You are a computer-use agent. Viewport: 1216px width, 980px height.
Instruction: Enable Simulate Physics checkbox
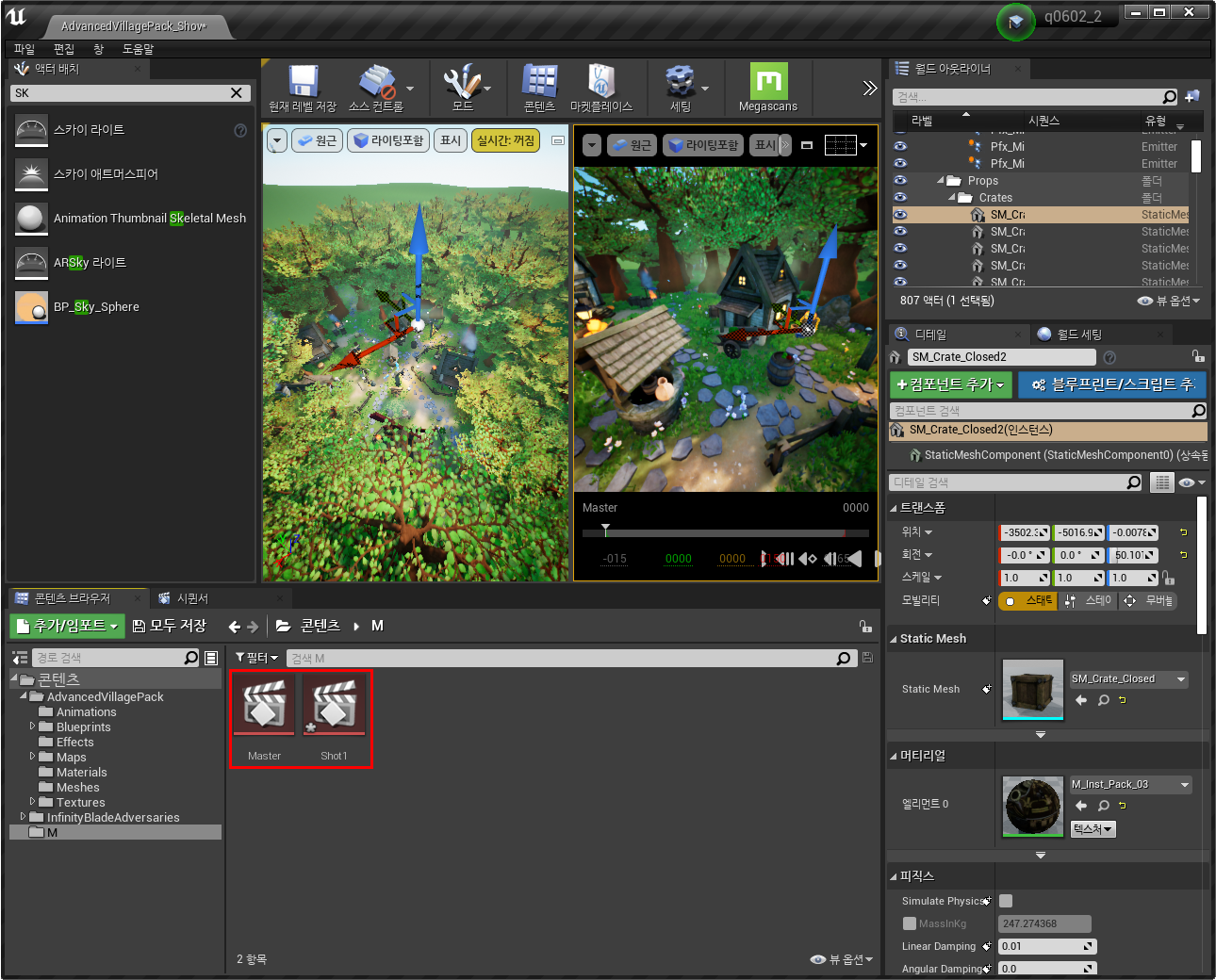point(1006,901)
